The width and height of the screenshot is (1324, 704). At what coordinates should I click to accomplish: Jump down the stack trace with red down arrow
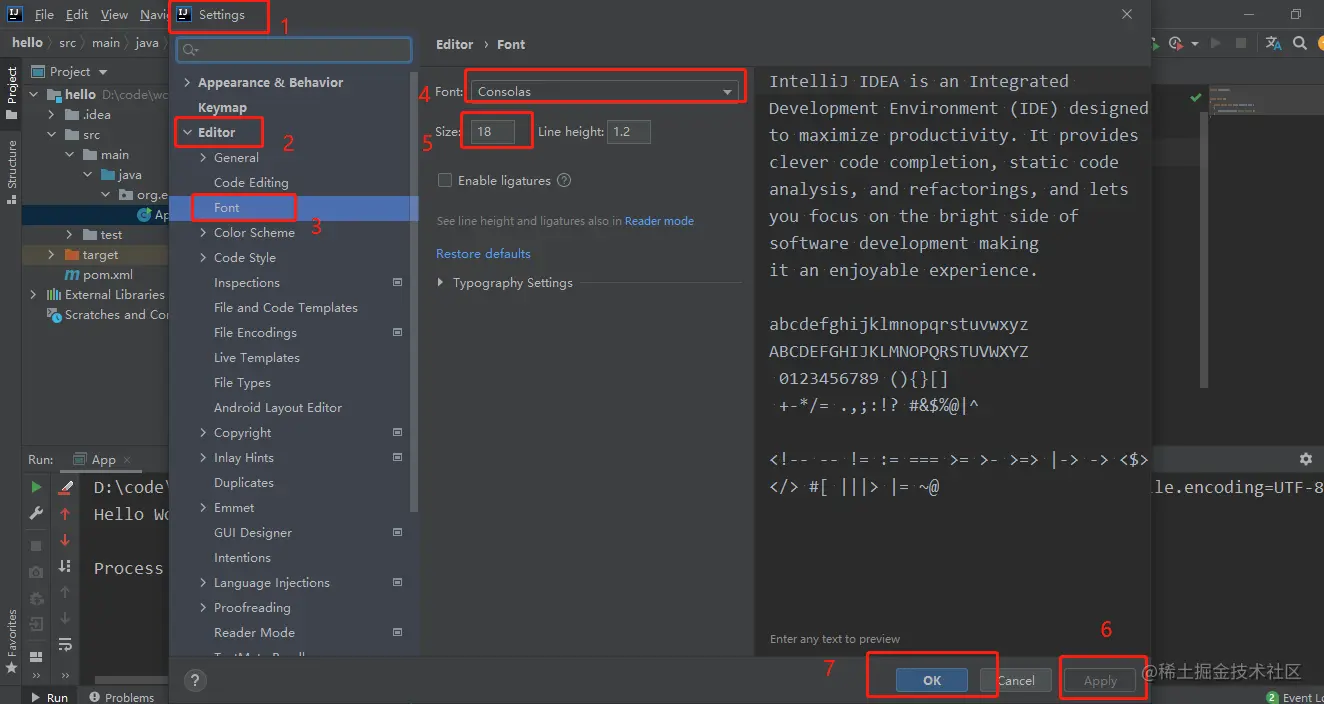click(x=65, y=540)
